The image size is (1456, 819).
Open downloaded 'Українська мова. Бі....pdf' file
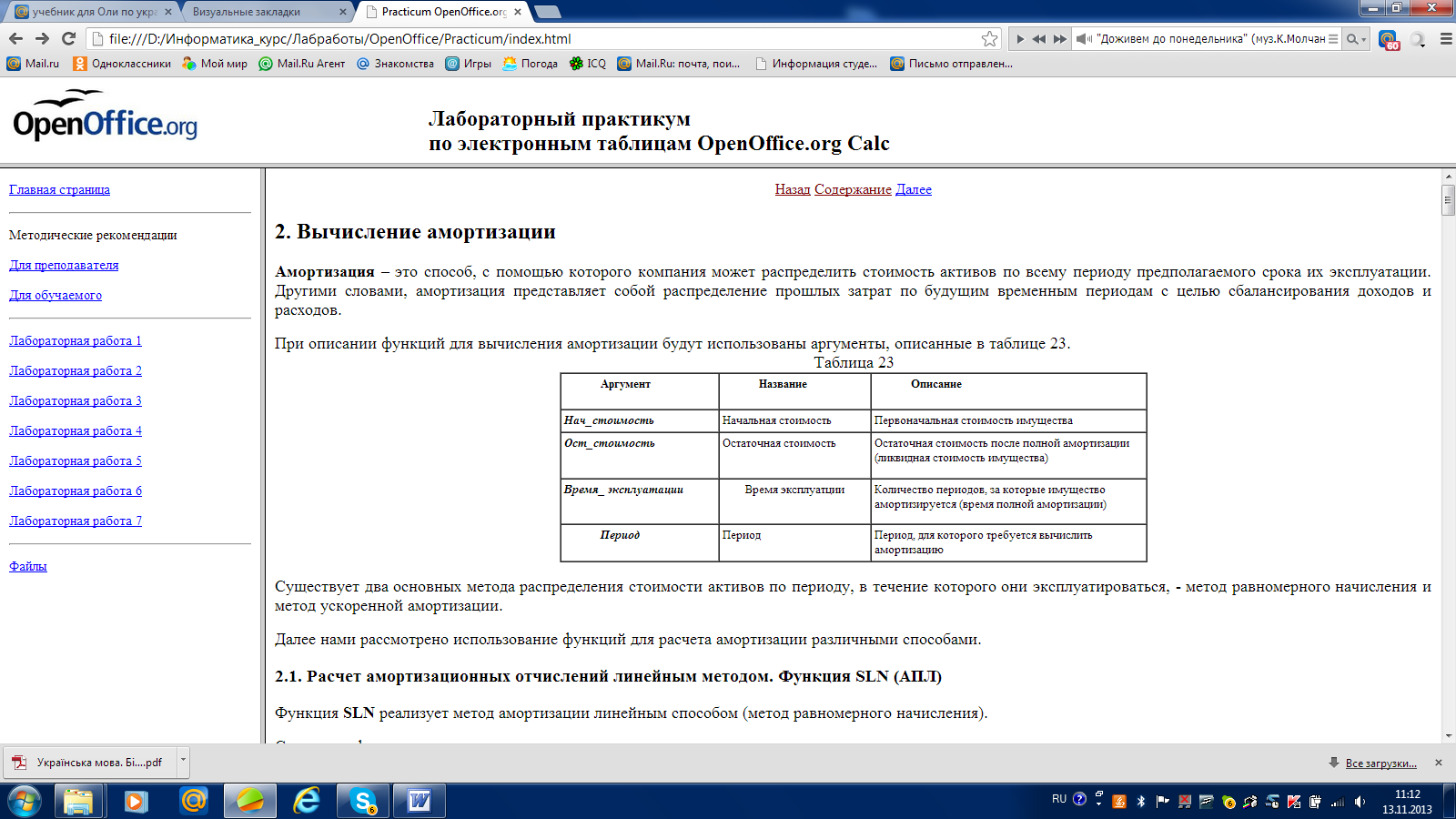[89, 763]
